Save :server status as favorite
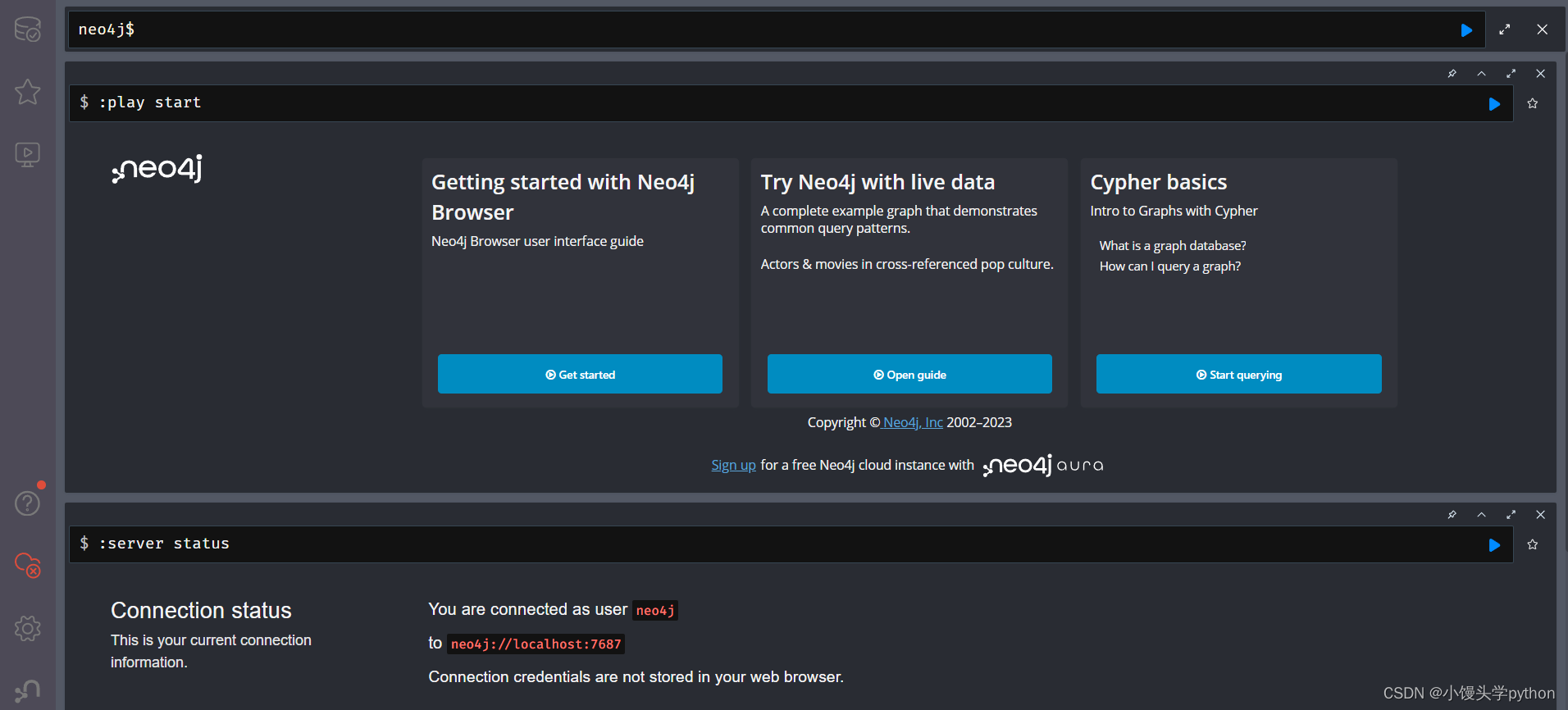 [x=1533, y=544]
